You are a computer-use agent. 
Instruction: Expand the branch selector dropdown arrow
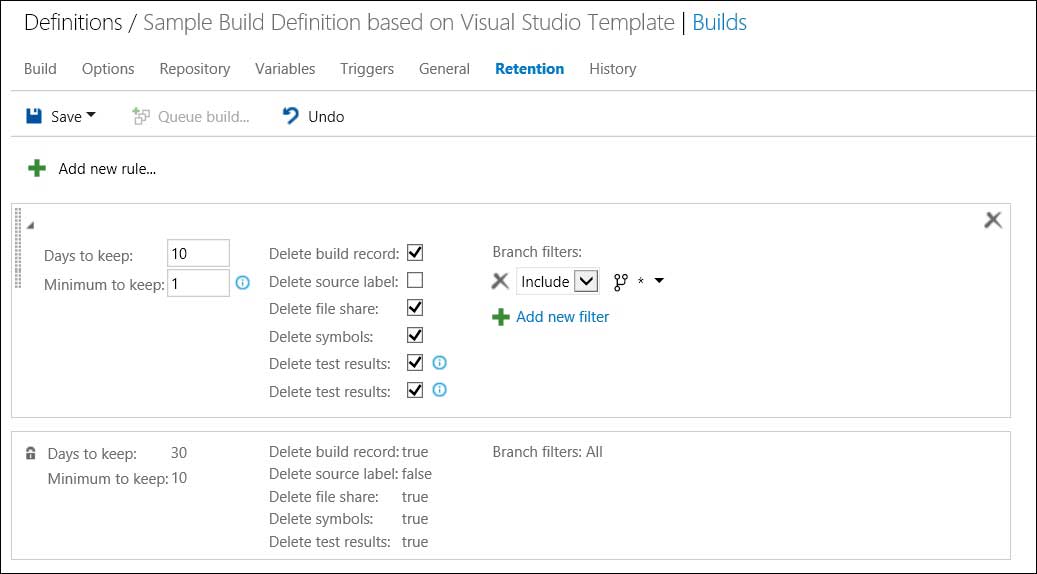(x=659, y=282)
